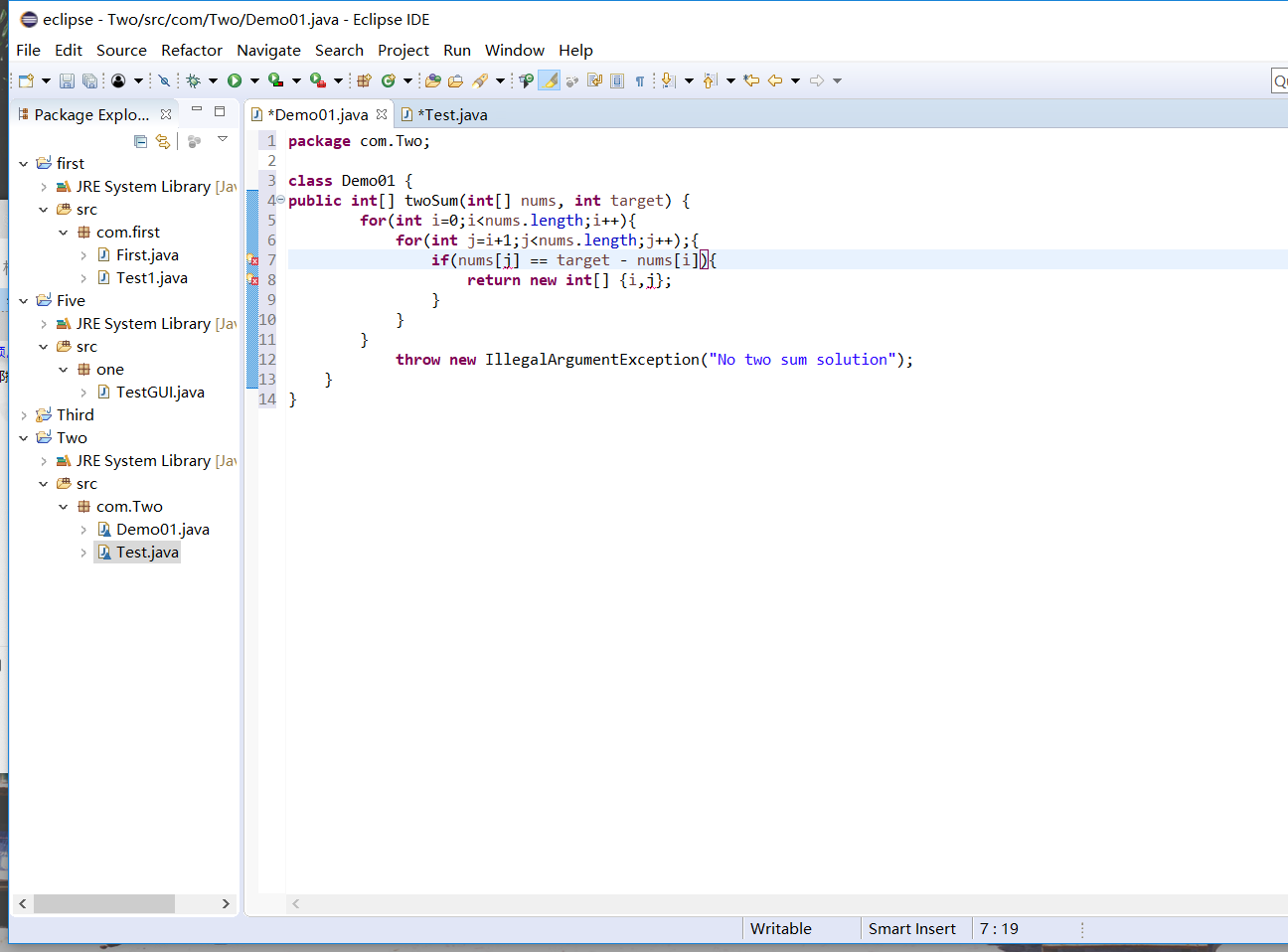Open the Window menu
This screenshot has height=952, width=1288.
point(515,50)
